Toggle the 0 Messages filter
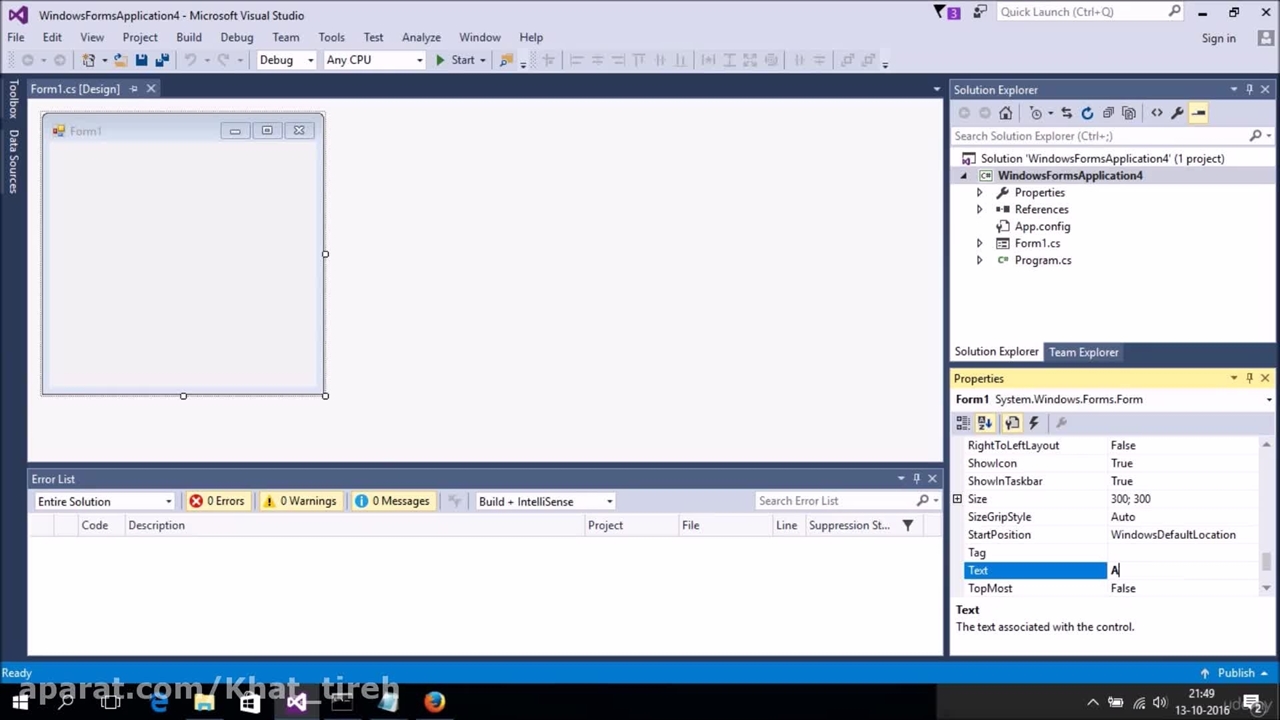 [x=392, y=501]
